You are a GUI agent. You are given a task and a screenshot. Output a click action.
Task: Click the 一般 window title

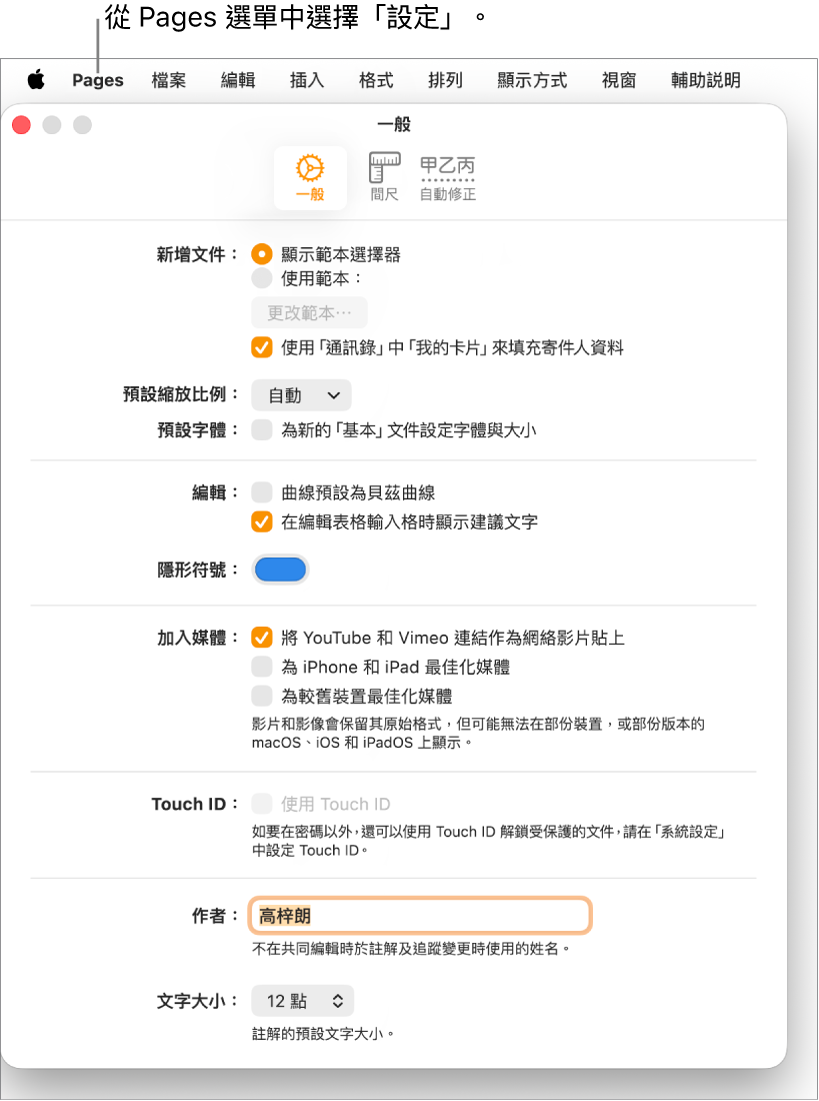coord(394,124)
